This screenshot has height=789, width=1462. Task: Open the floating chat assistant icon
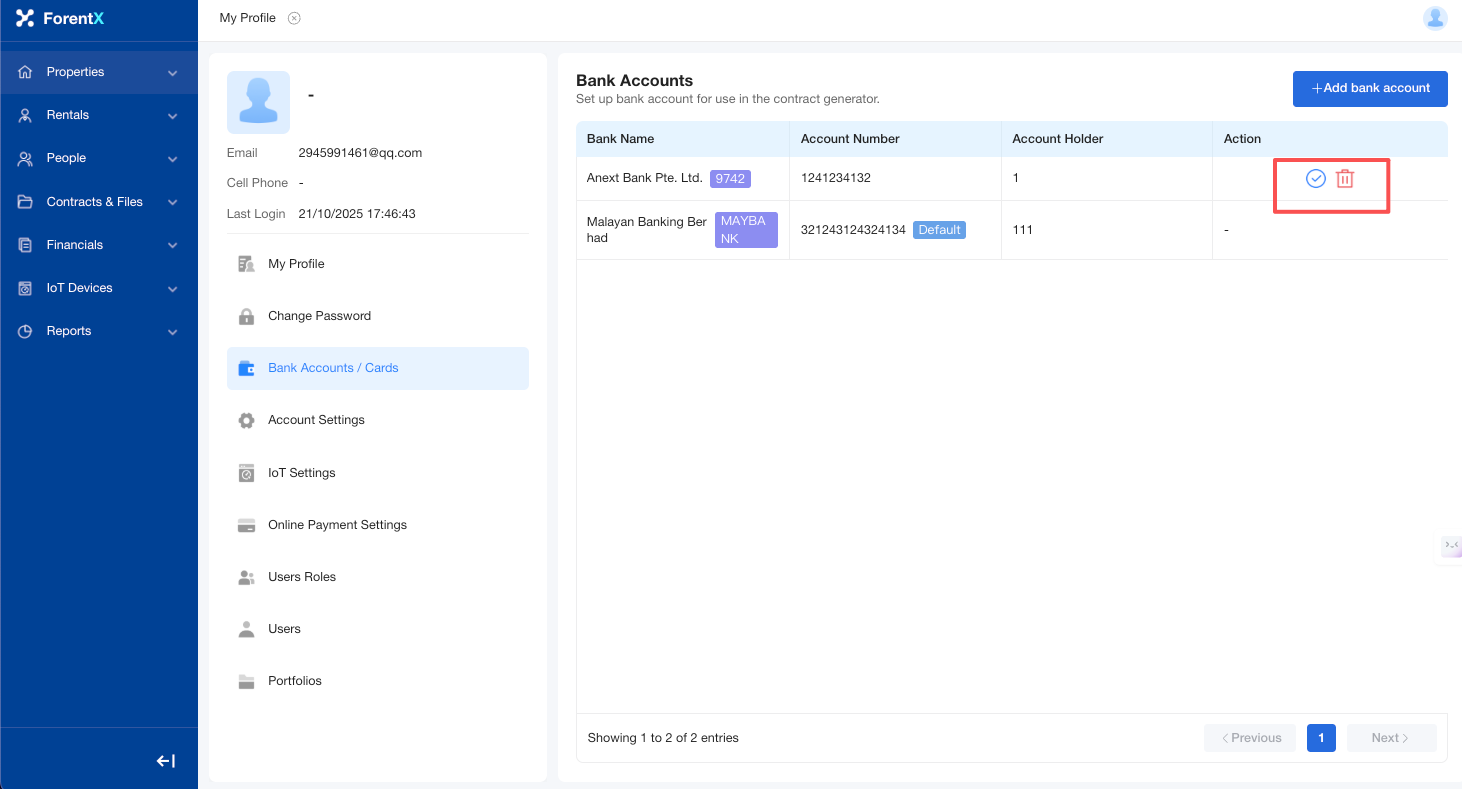pyautogui.click(x=1450, y=546)
